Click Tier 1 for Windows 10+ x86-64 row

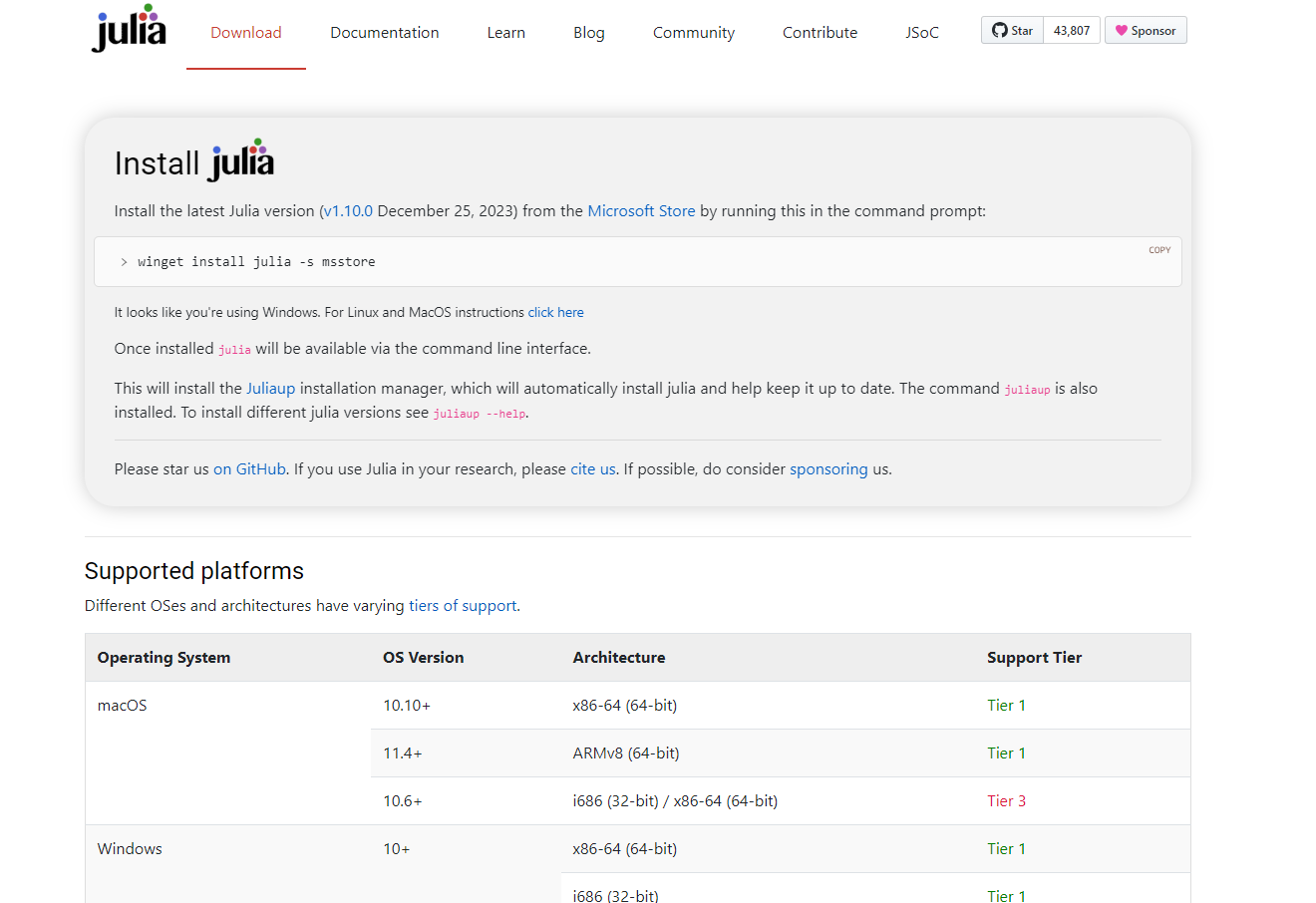pyautogui.click(x=1006, y=849)
